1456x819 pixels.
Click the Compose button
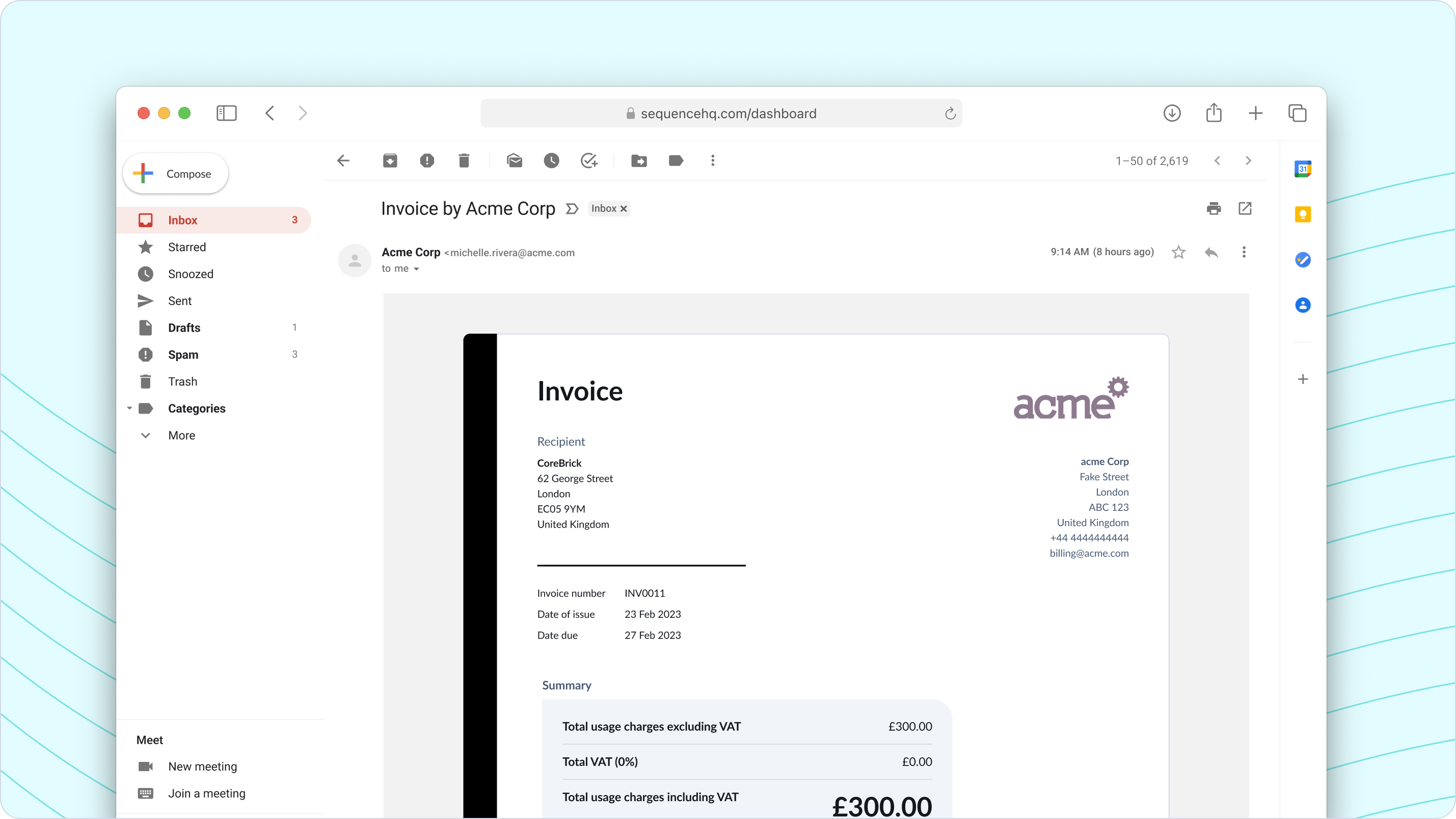pos(175,173)
